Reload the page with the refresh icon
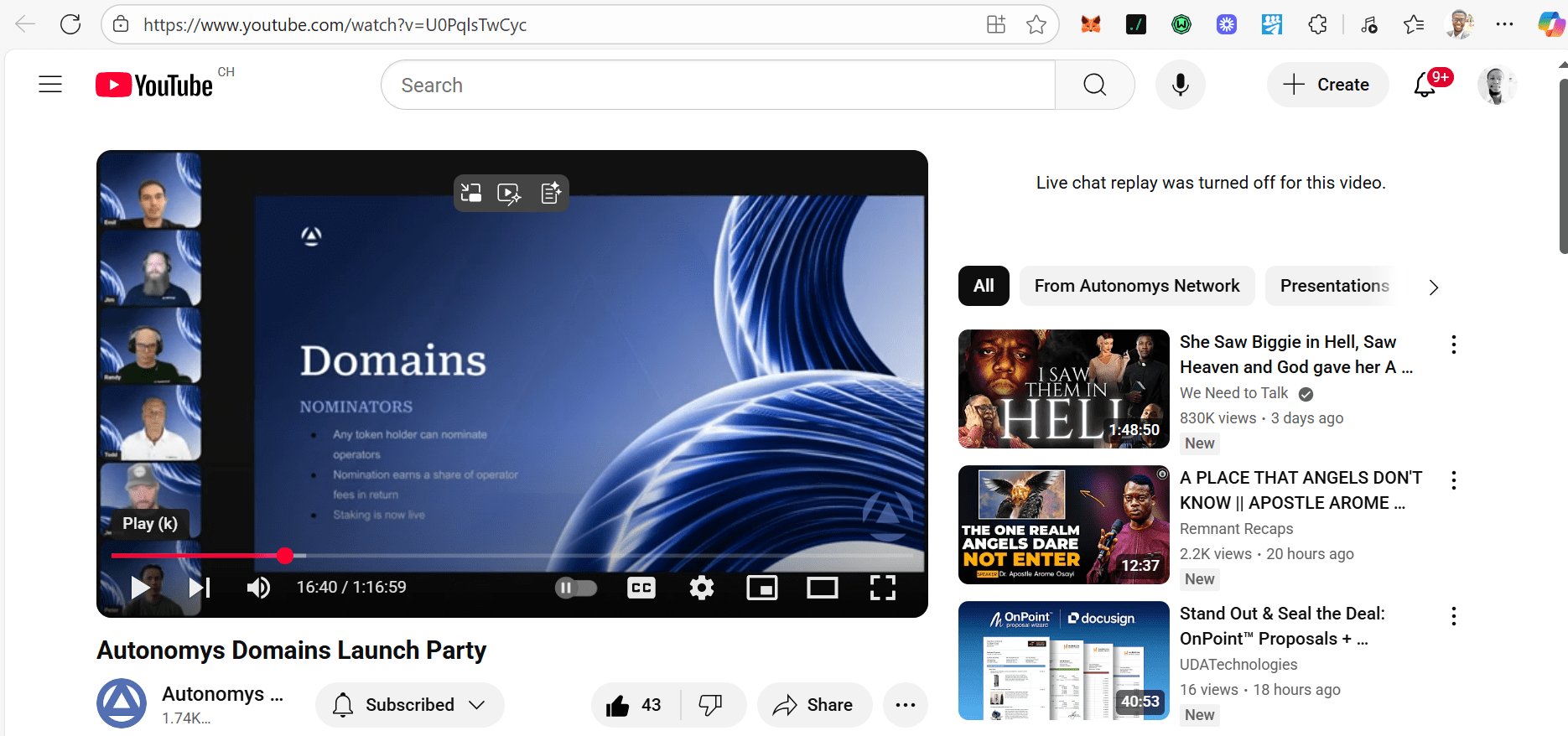1568x736 pixels. click(70, 24)
